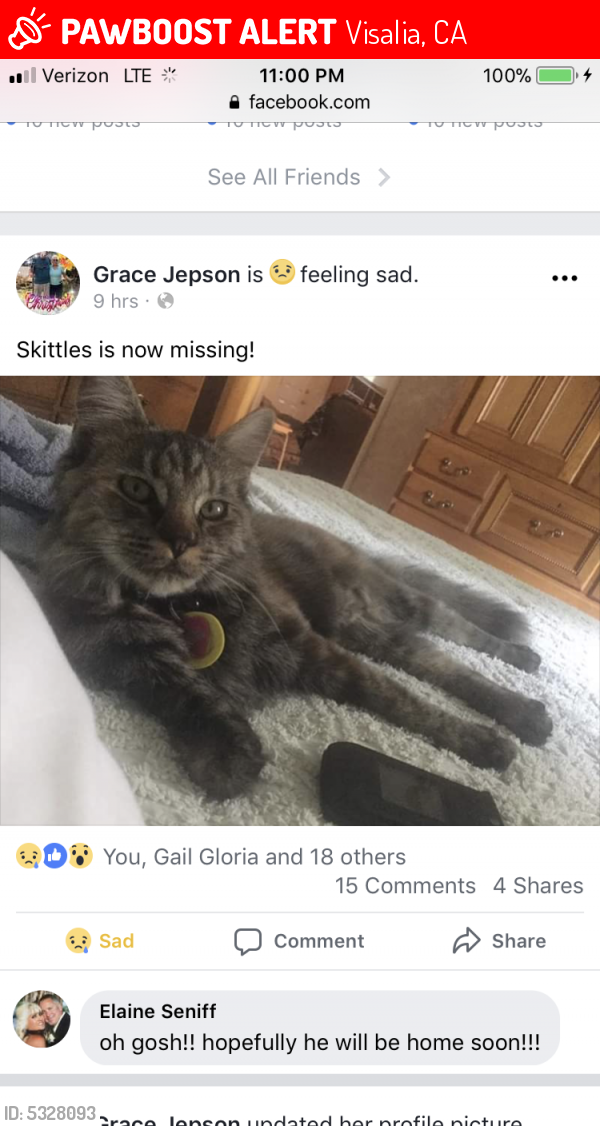
Task: Tap the Share arrow icon
Action: coord(466,941)
